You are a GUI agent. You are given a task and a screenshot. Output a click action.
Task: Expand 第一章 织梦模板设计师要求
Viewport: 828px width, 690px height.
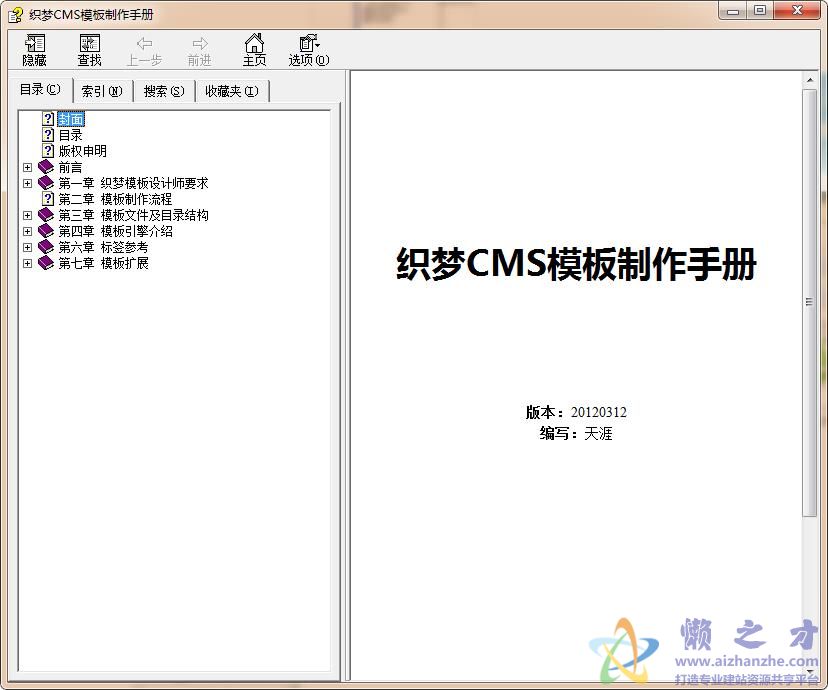tap(27, 183)
